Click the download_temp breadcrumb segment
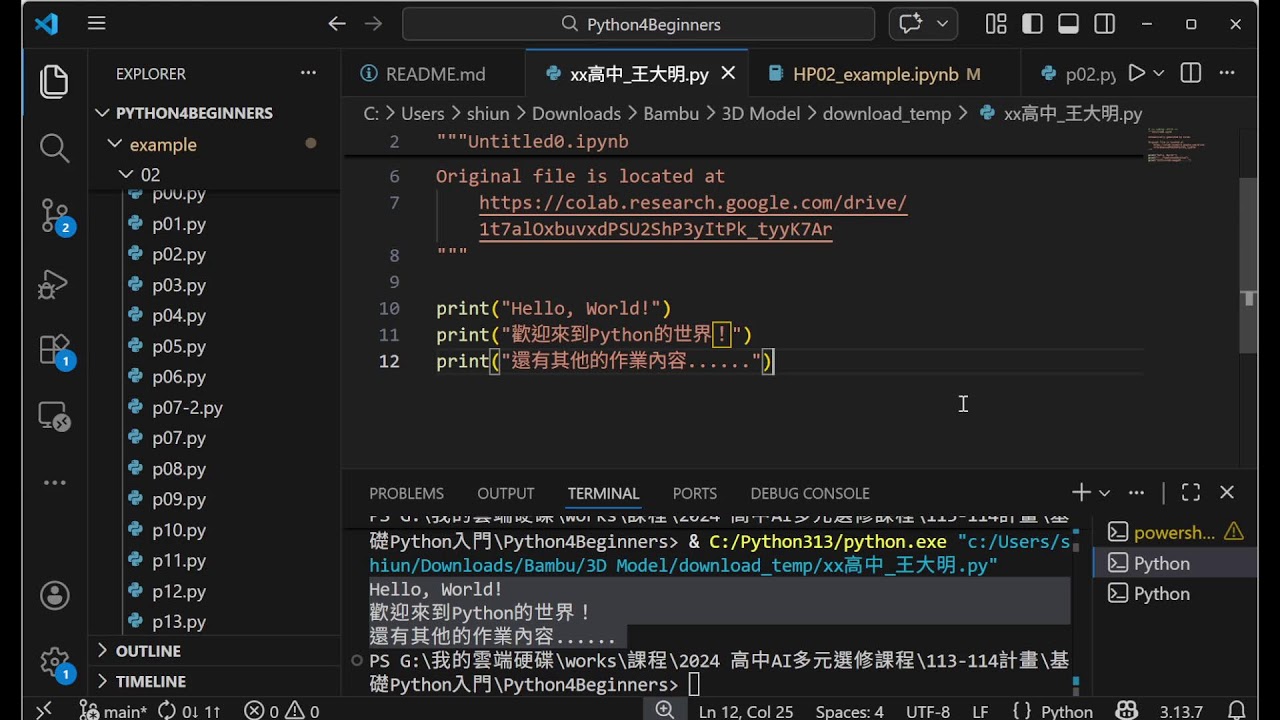This screenshot has height=720, width=1280. coord(887,114)
